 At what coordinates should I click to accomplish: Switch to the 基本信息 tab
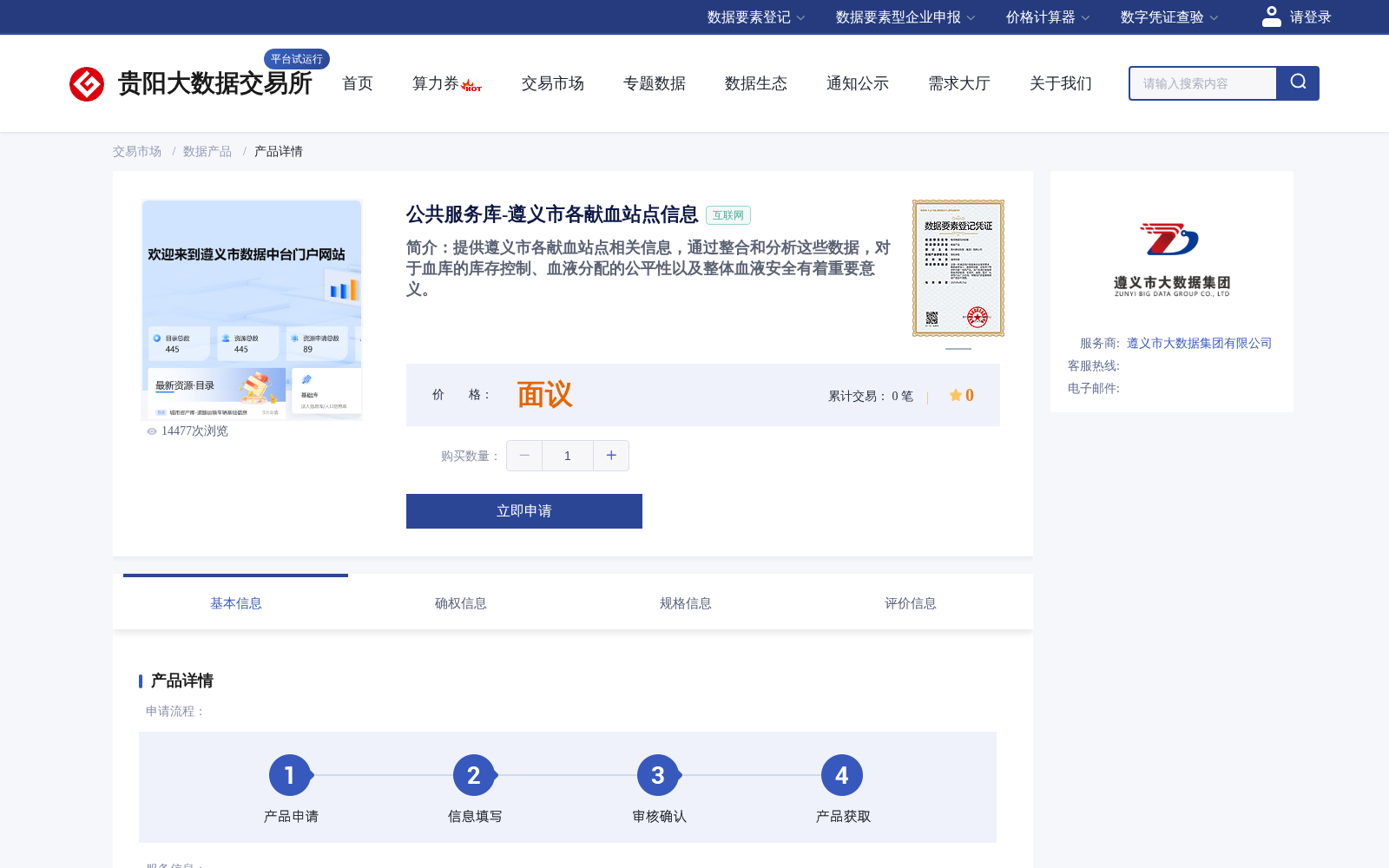(236, 603)
